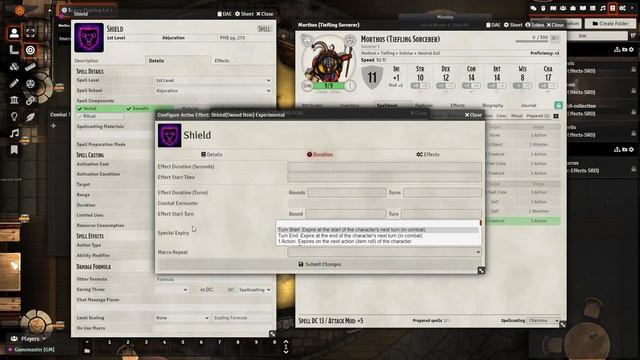
Task: Open the DC Spellcasting dropdown
Action: pyautogui.click(x=254, y=290)
